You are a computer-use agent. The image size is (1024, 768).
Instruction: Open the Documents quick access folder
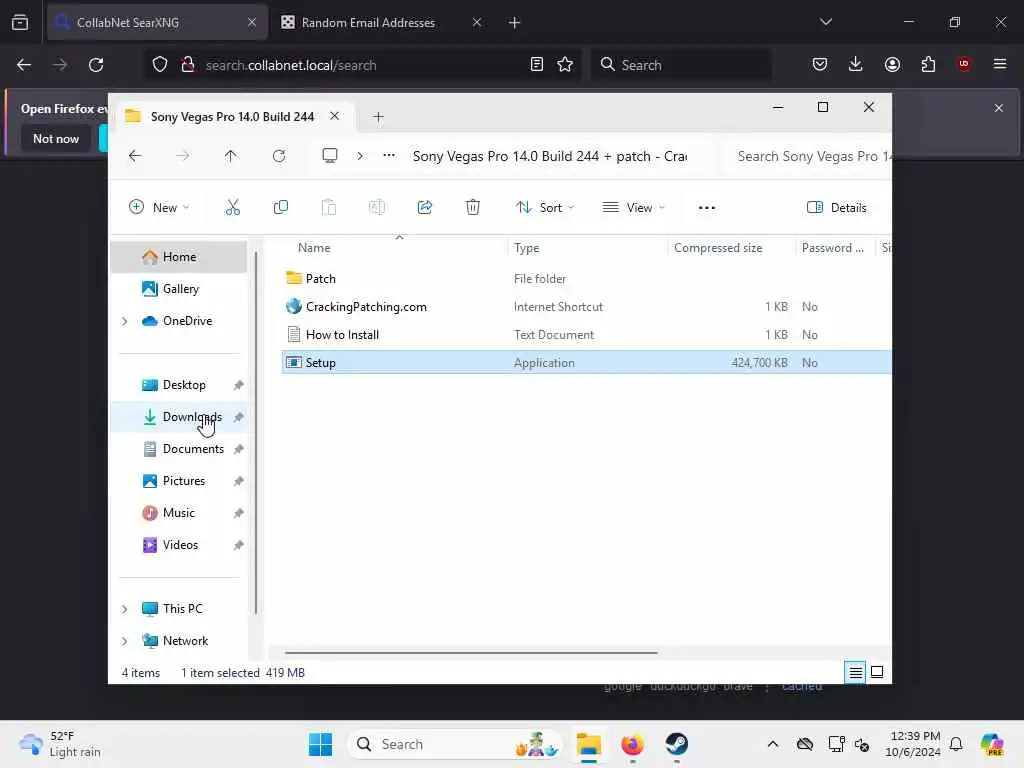tap(193, 449)
